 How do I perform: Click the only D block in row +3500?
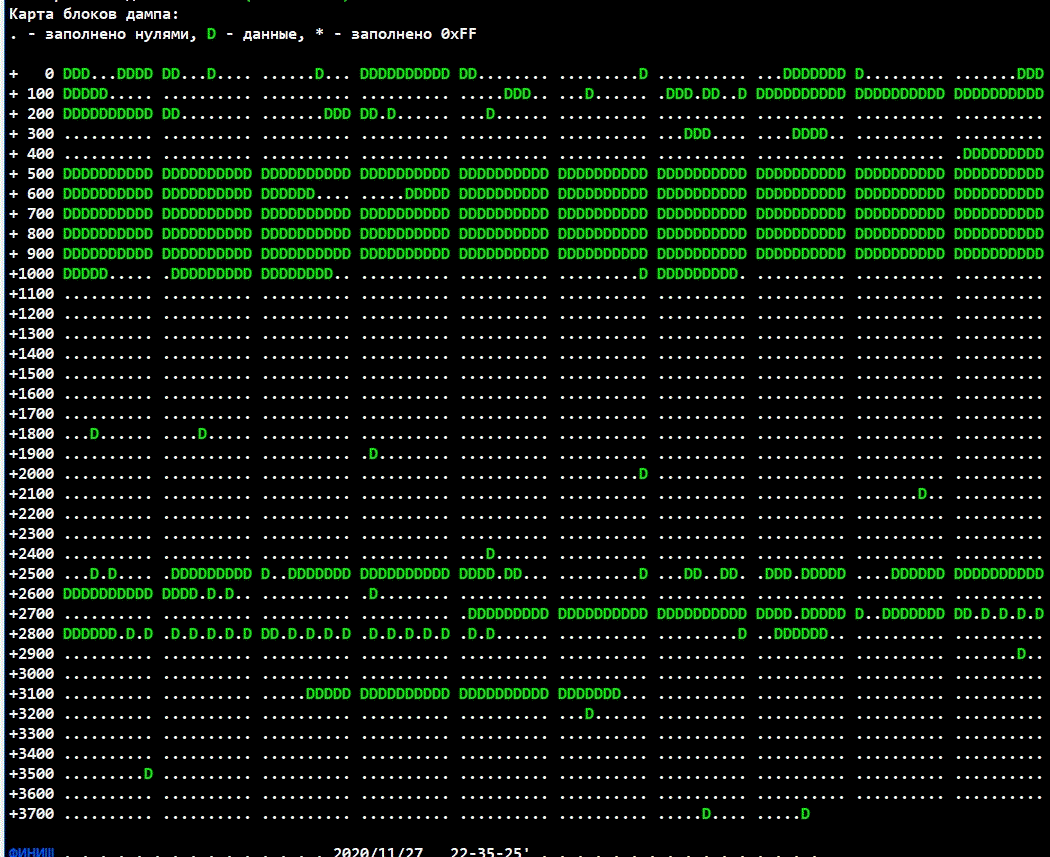[148, 774]
